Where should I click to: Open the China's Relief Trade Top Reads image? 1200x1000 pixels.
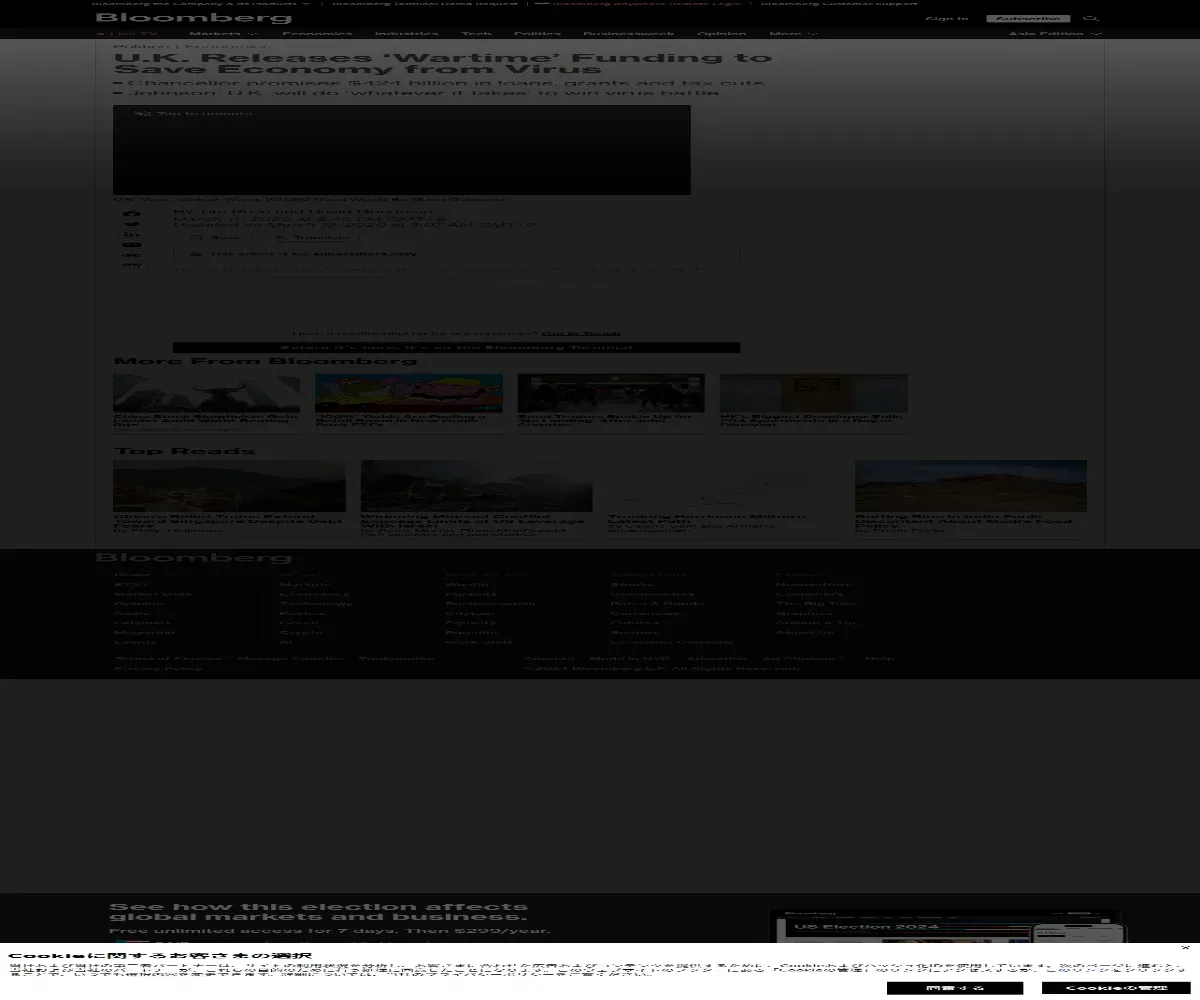tap(229, 486)
